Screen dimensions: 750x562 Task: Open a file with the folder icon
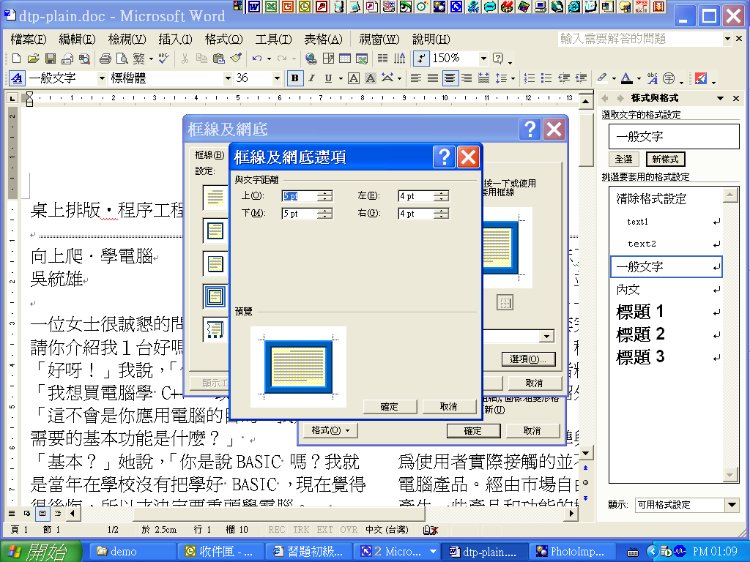[33, 58]
